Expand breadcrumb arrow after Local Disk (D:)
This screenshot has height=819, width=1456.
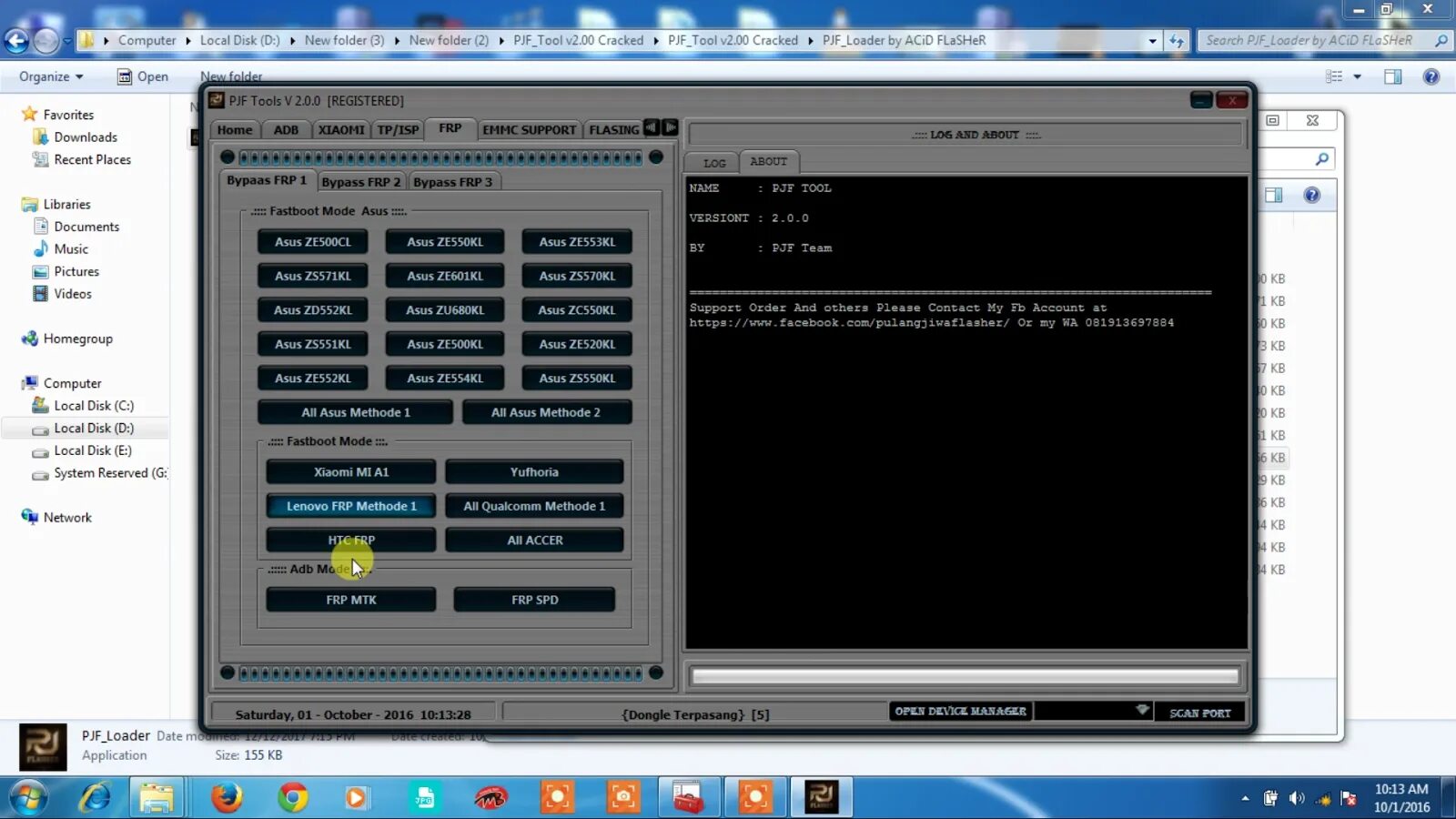coord(292,41)
